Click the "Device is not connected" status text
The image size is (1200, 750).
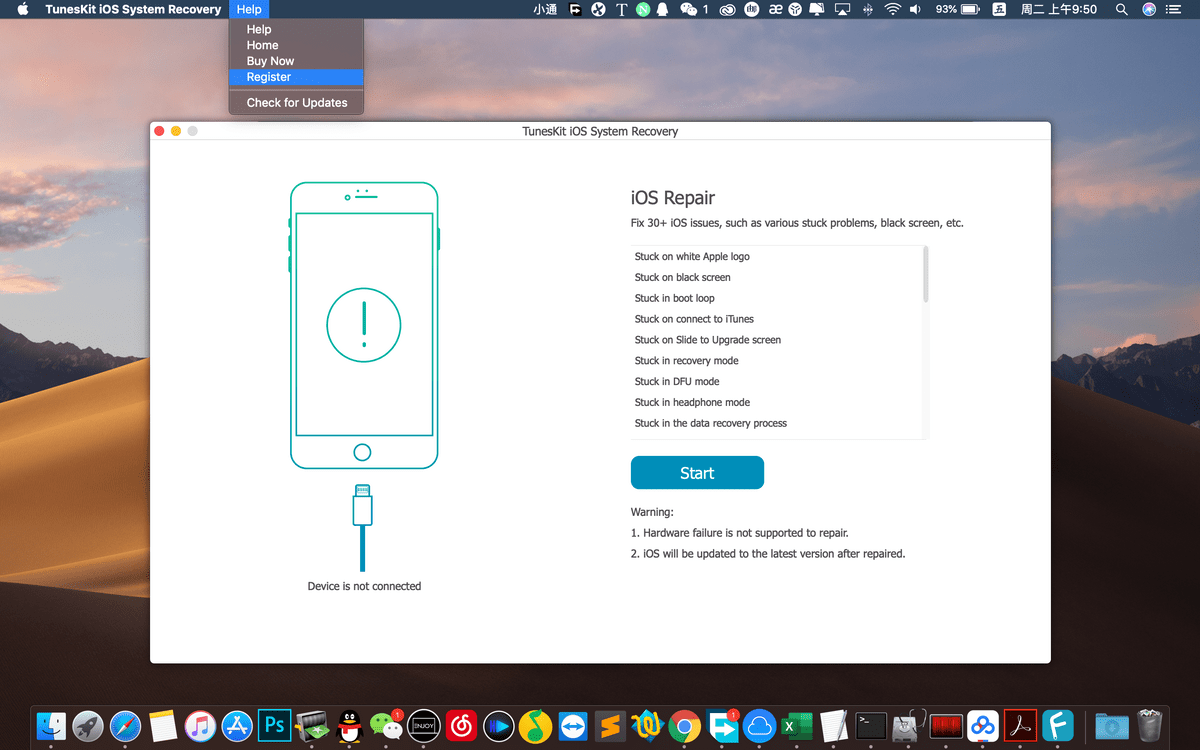coord(364,587)
